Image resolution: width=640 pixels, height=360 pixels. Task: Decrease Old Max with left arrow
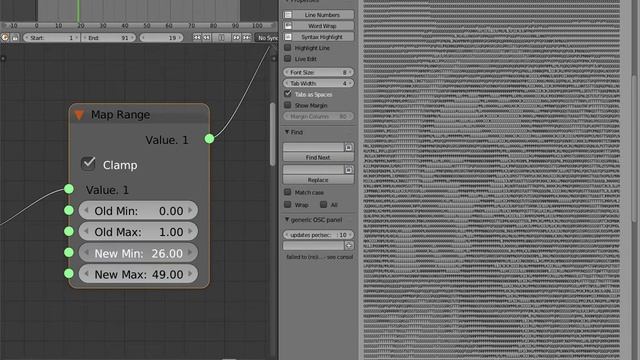(86, 231)
